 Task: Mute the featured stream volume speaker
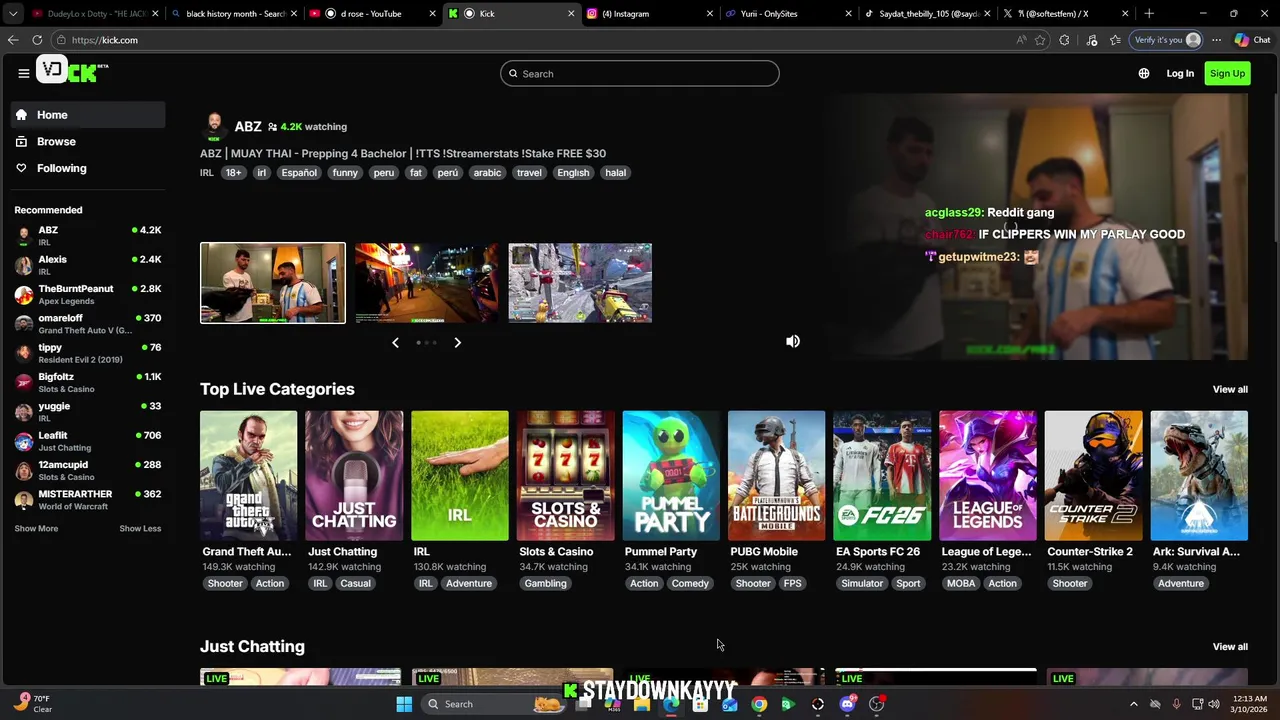coord(793,341)
